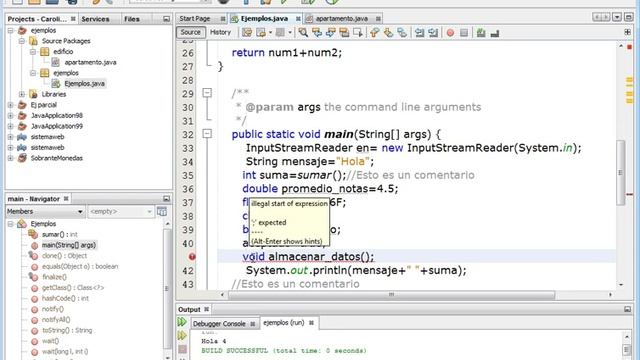Select sumar() : int in Navigator
Viewport: 640px width, 360px height.
click(x=60, y=235)
